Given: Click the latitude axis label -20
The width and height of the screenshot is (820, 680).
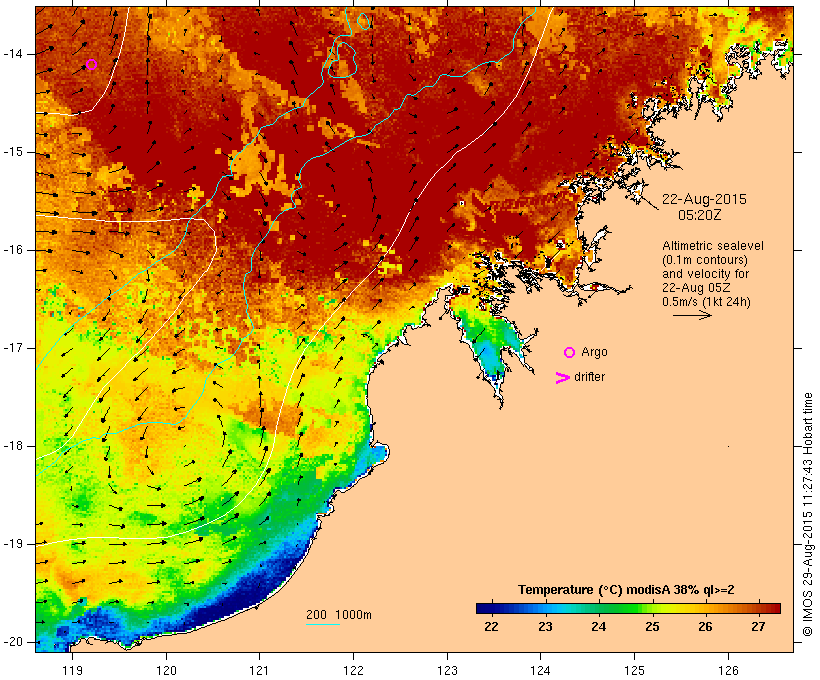Looking at the screenshot, I should [12, 642].
